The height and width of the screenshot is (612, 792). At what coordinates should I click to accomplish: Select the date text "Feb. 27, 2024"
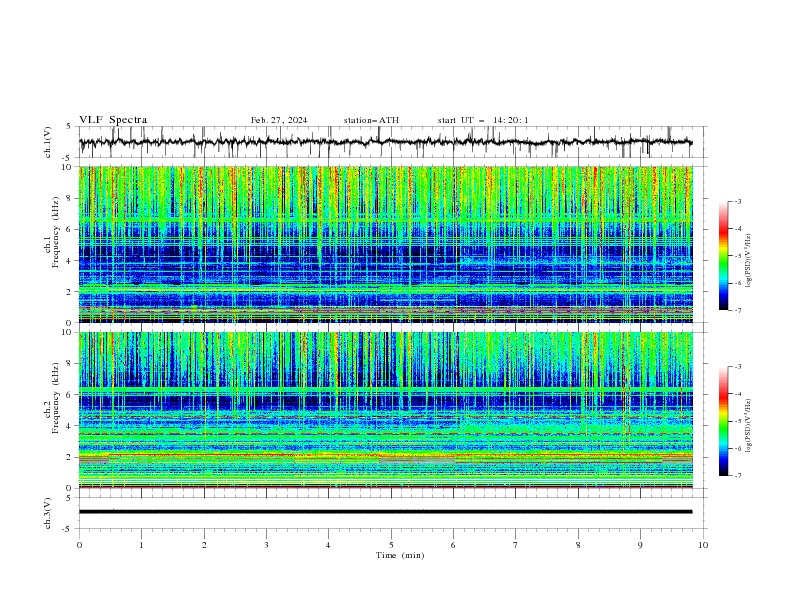pos(279,120)
